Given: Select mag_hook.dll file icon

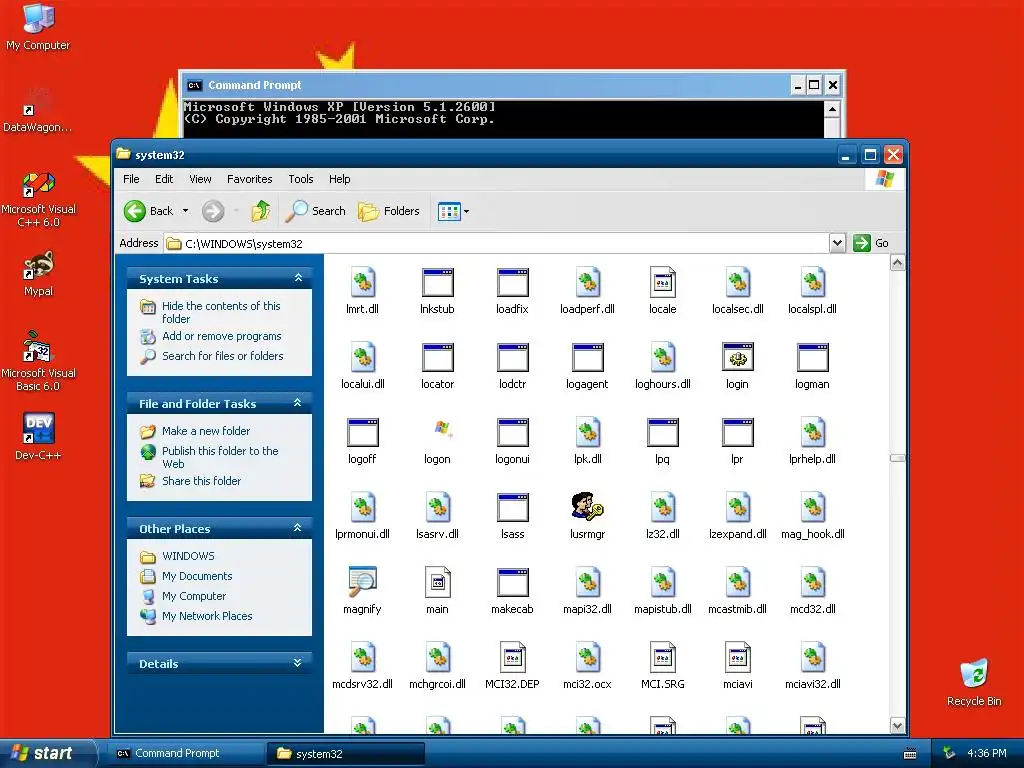Looking at the screenshot, I should (x=813, y=507).
